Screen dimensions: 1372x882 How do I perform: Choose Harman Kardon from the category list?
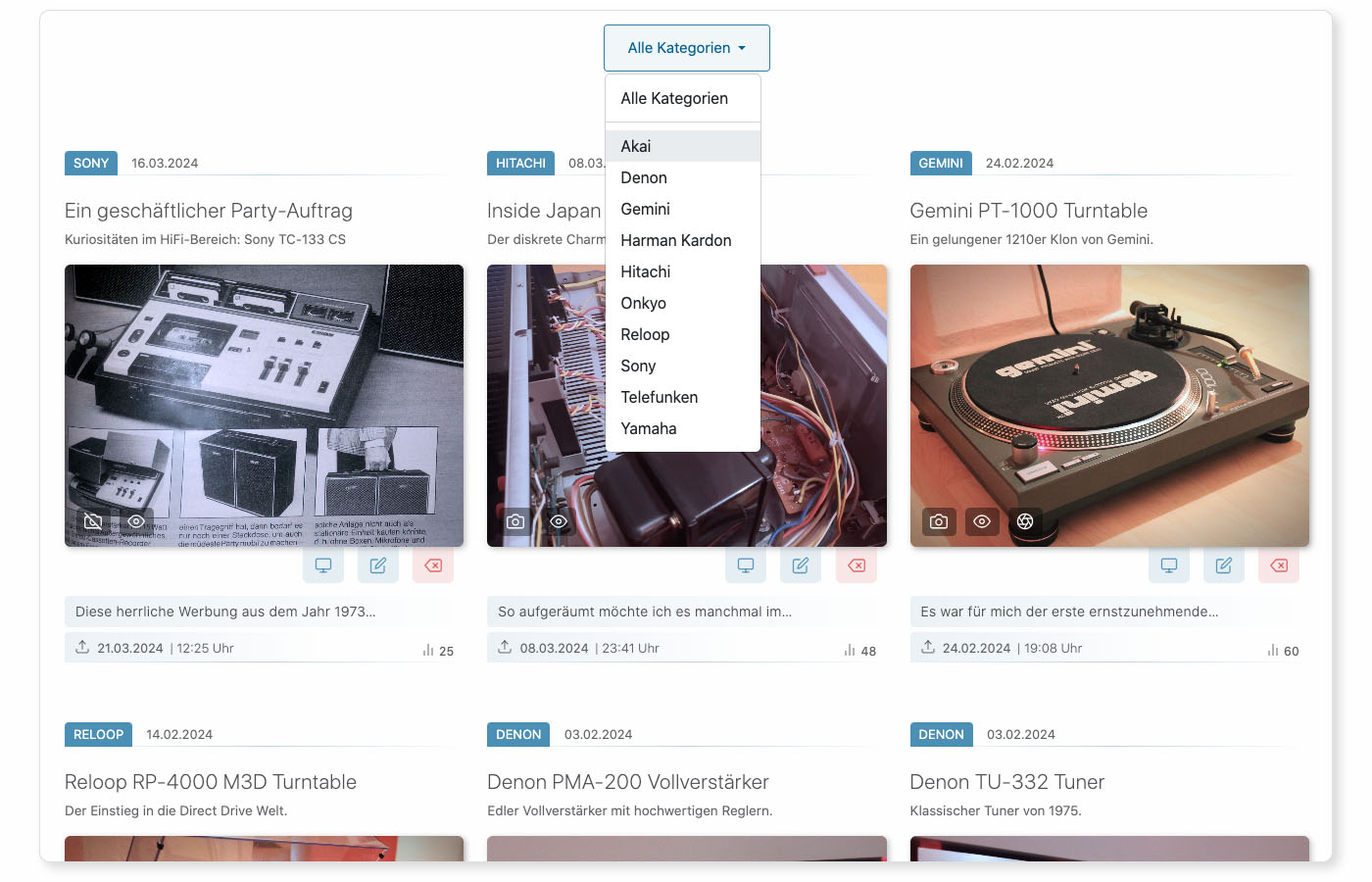pyautogui.click(x=683, y=240)
